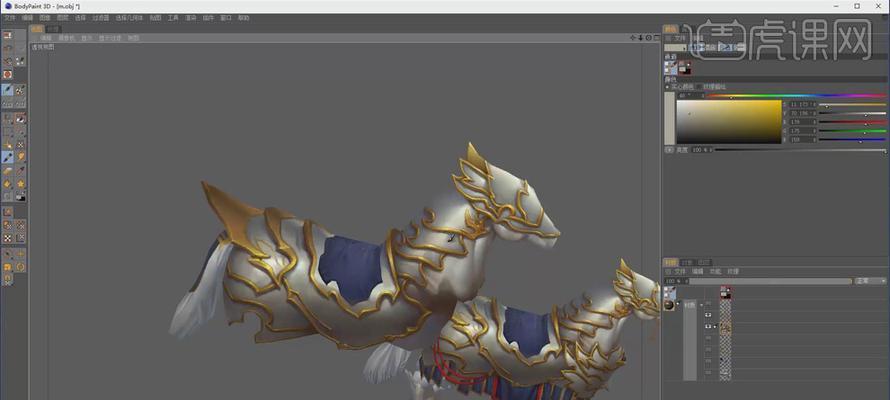Select the Fill Bucket tool
The height and width of the screenshot is (400, 890).
[7, 184]
